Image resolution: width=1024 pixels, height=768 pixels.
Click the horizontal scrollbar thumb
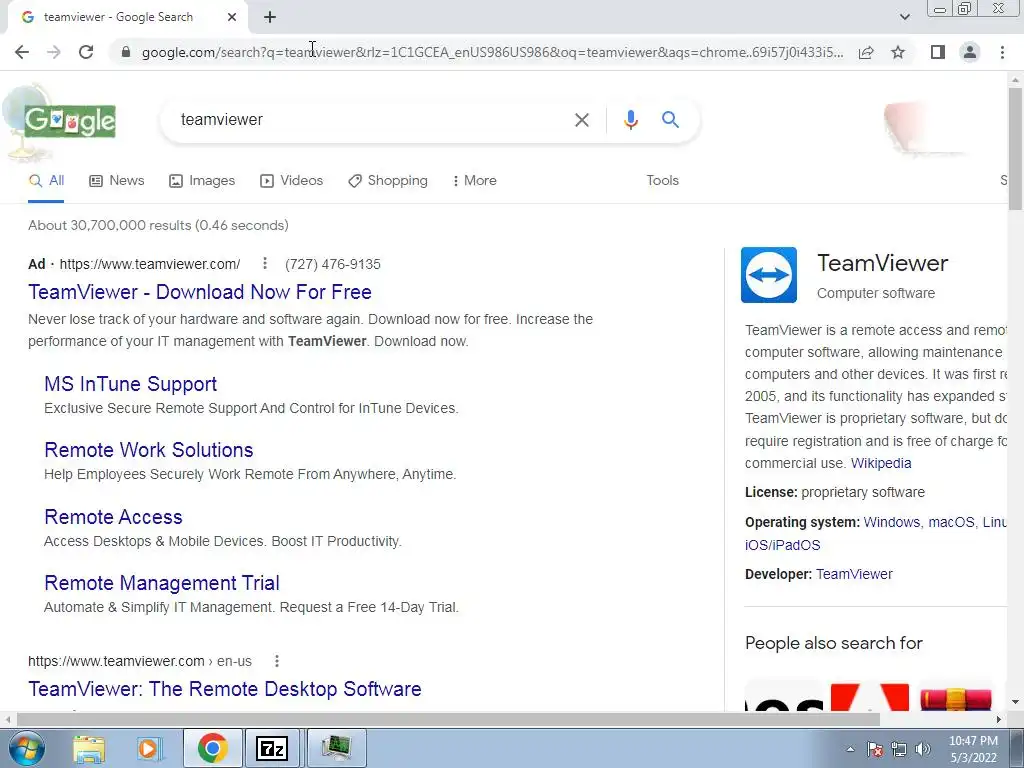coord(448,719)
